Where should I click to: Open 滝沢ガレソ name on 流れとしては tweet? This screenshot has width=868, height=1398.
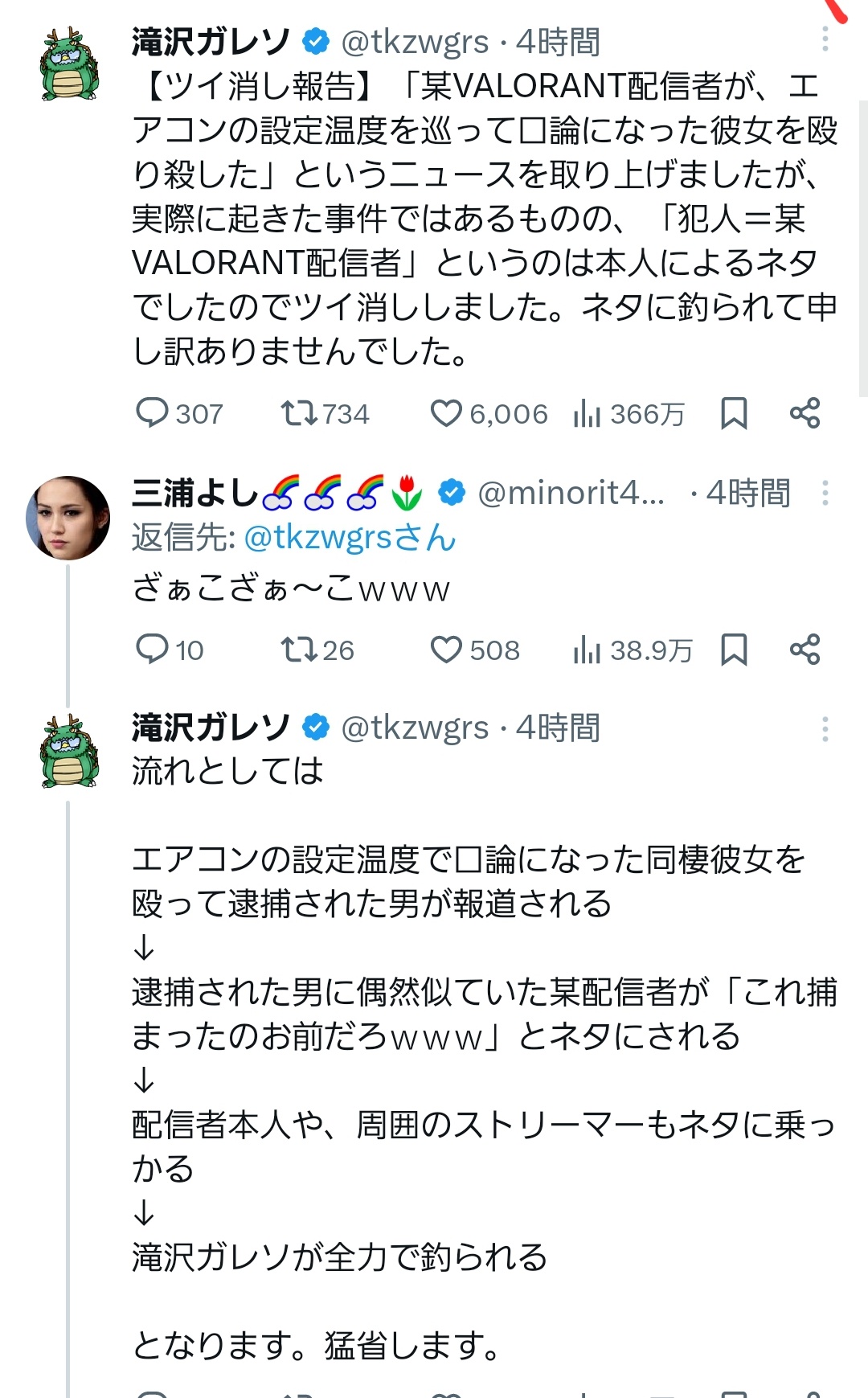coord(211,728)
